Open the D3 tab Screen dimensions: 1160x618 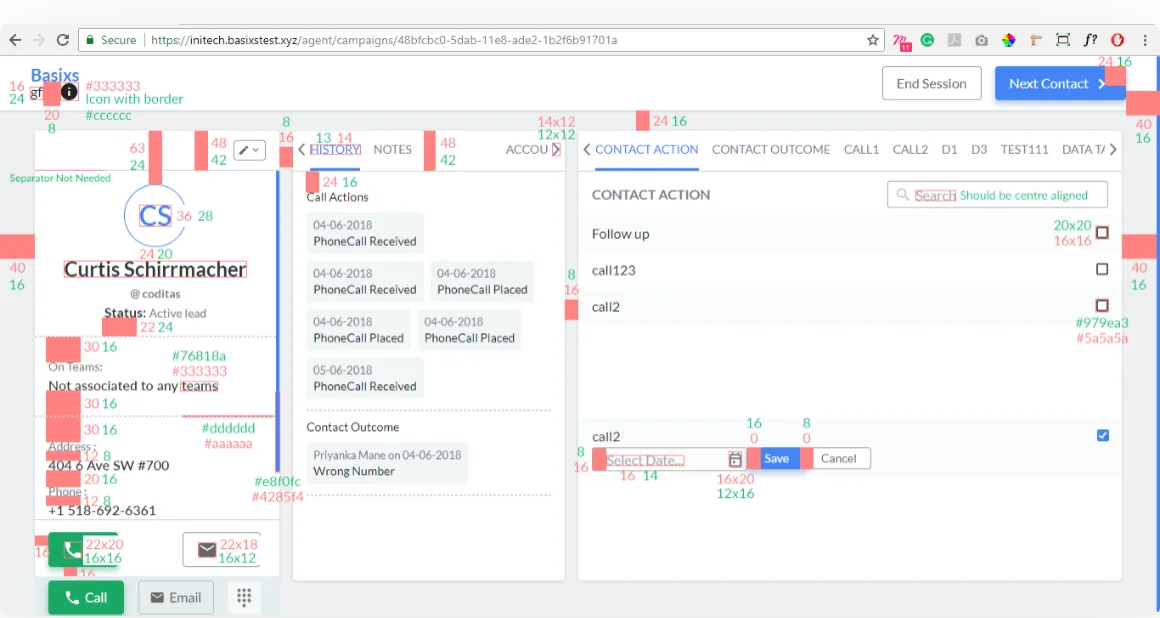tap(979, 150)
